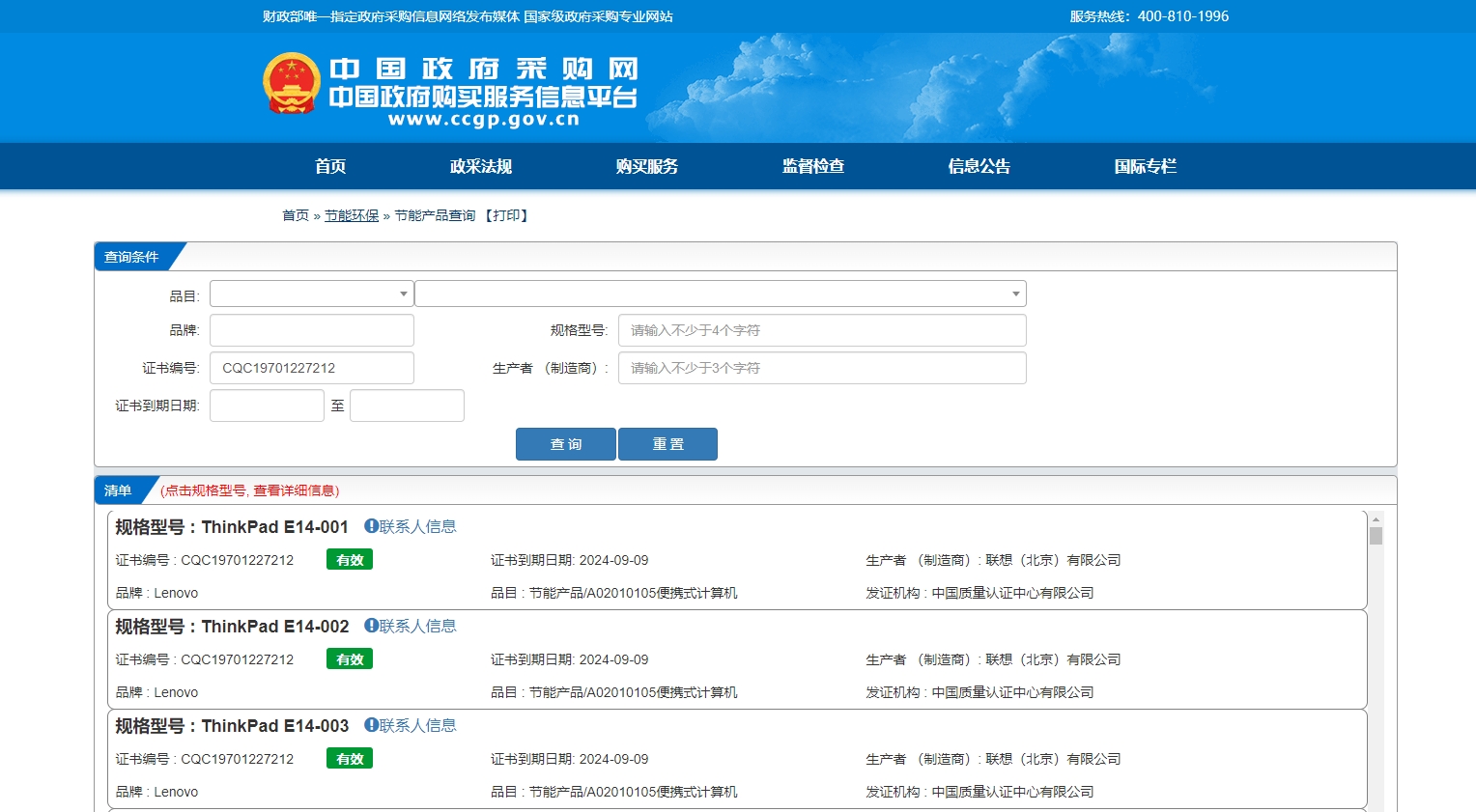The image size is (1476, 812).
Task: Click manufacturer 联想（北京）有限公司 in E14-001 row
Action: pos(1054,560)
